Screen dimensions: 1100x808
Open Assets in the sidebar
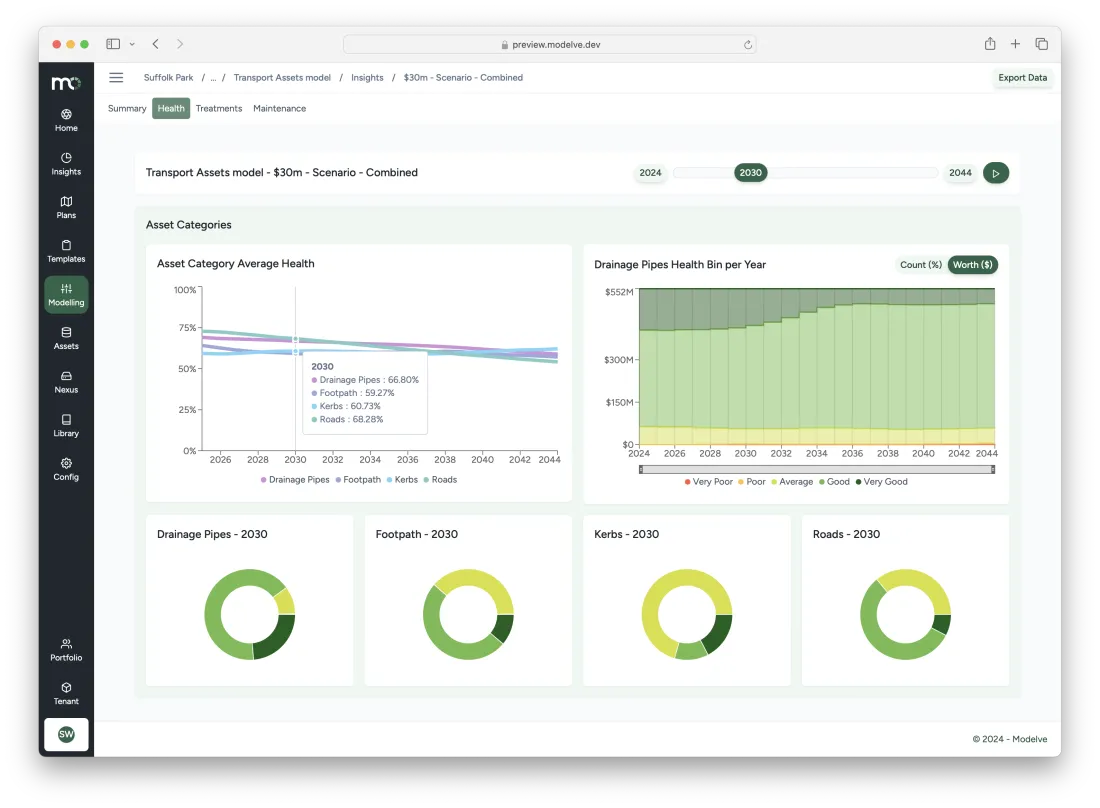point(66,338)
